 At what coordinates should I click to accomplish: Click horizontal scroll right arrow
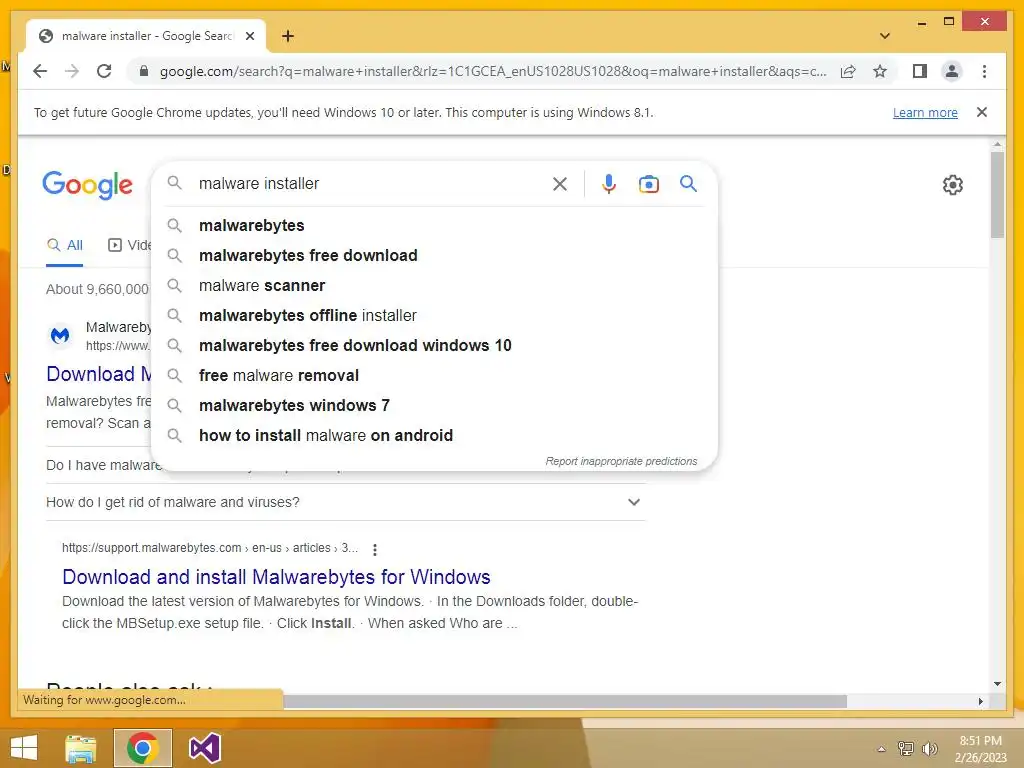[980, 701]
